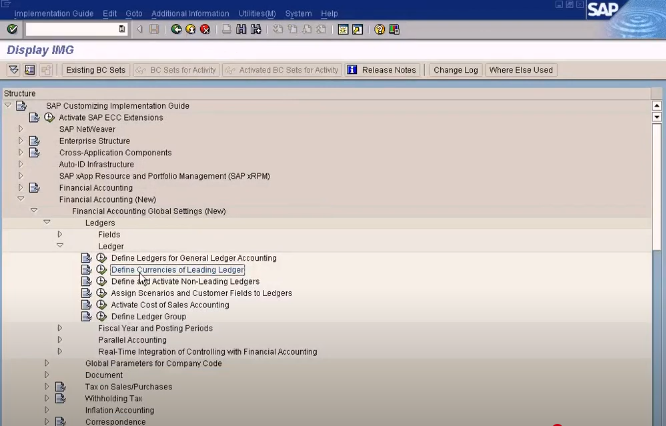Open documentation icon for Tax on Sales/Purchases
Screen dimensions: 666x426
(60, 387)
